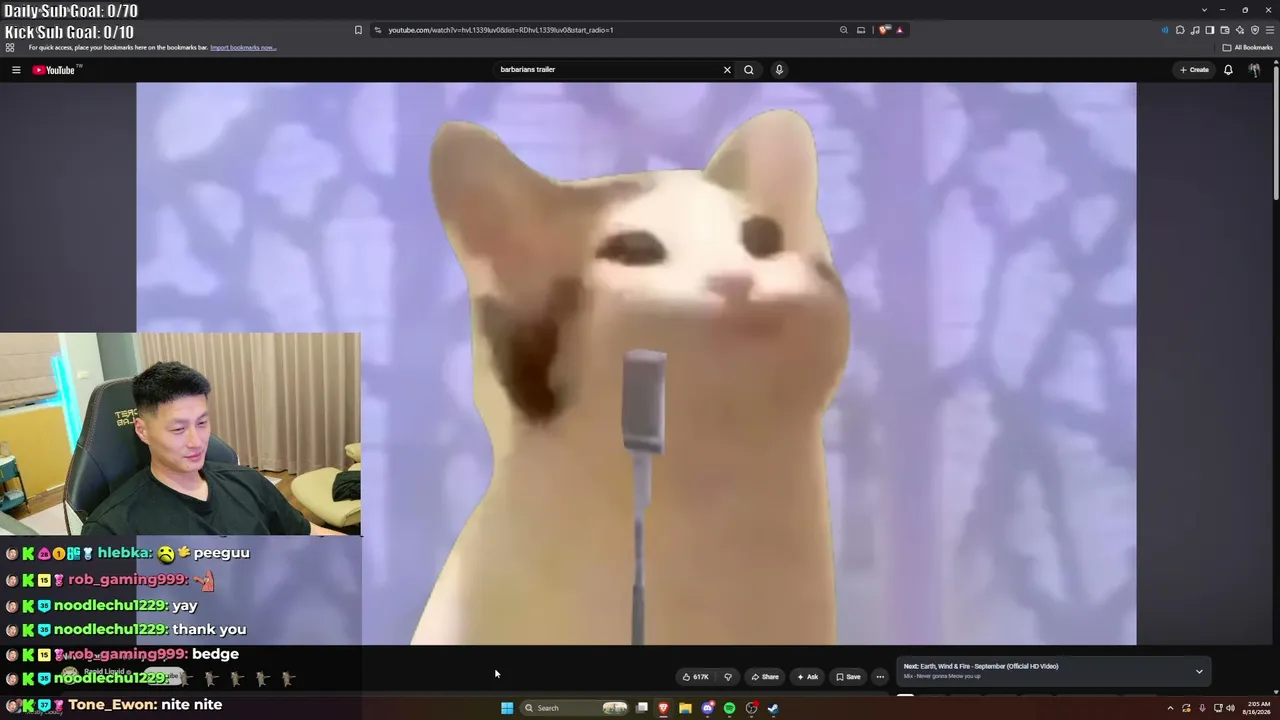The height and width of the screenshot is (720, 1280).
Task: Open the cast/picture-in-picture icon in address bar
Action: [x=861, y=30]
